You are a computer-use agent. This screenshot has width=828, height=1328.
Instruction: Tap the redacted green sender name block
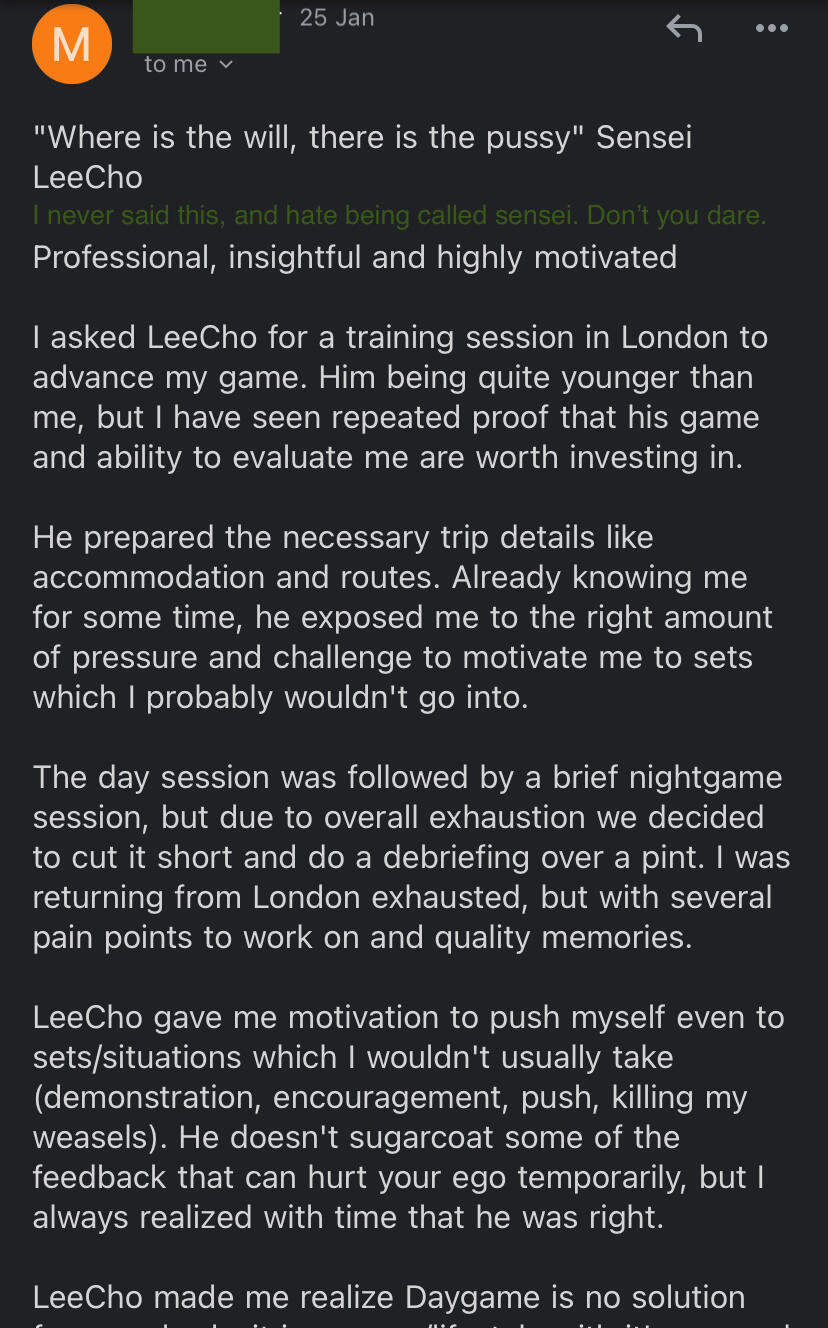click(206, 27)
